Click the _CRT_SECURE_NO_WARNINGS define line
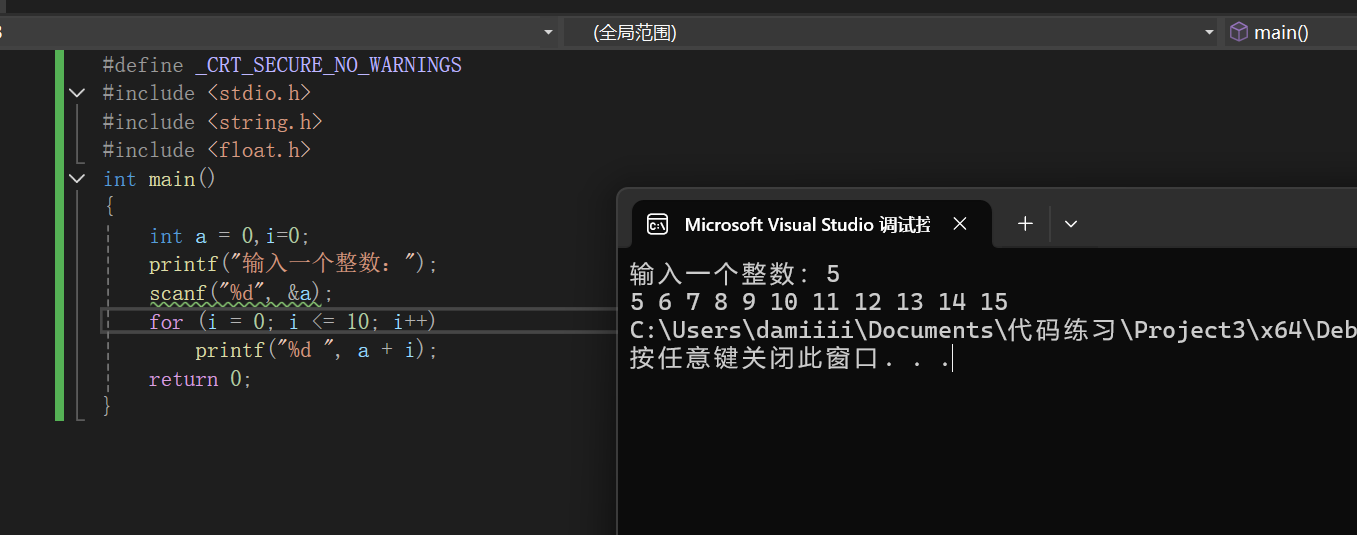The height and width of the screenshot is (535, 1357). pyautogui.click(x=282, y=65)
